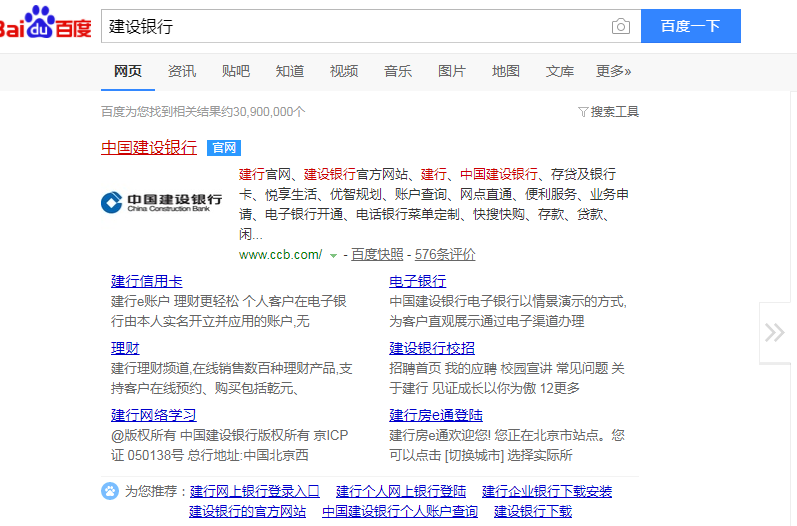Switch to the 贴吧 tab
This screenshot has width=797, height=526.
236,71
